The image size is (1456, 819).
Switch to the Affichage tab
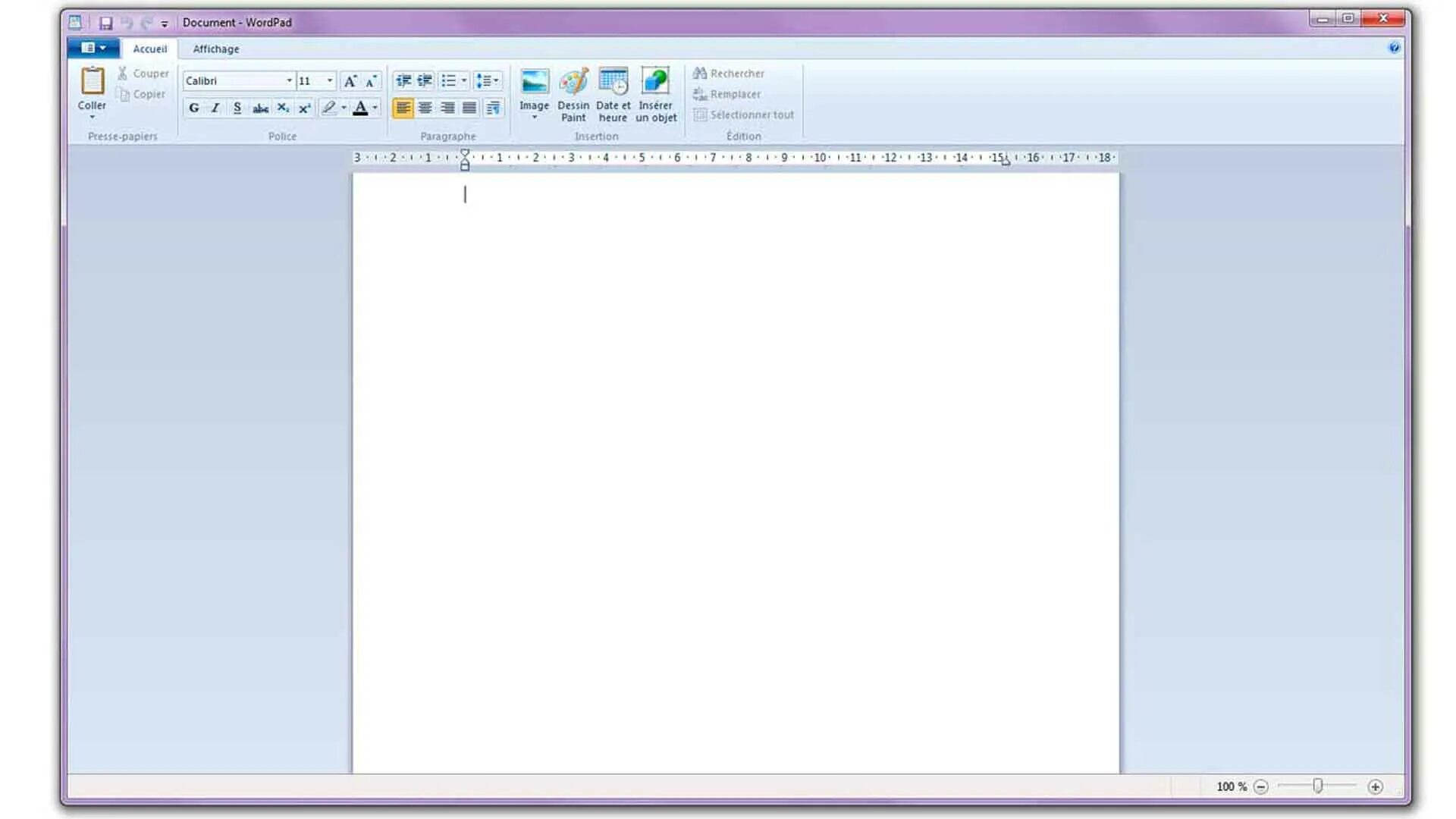click(x=215, y=49)
